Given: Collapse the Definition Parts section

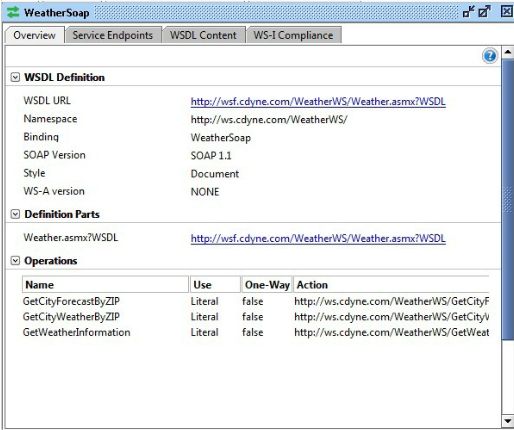Looking at the screenshot, I should coord(15,214).
